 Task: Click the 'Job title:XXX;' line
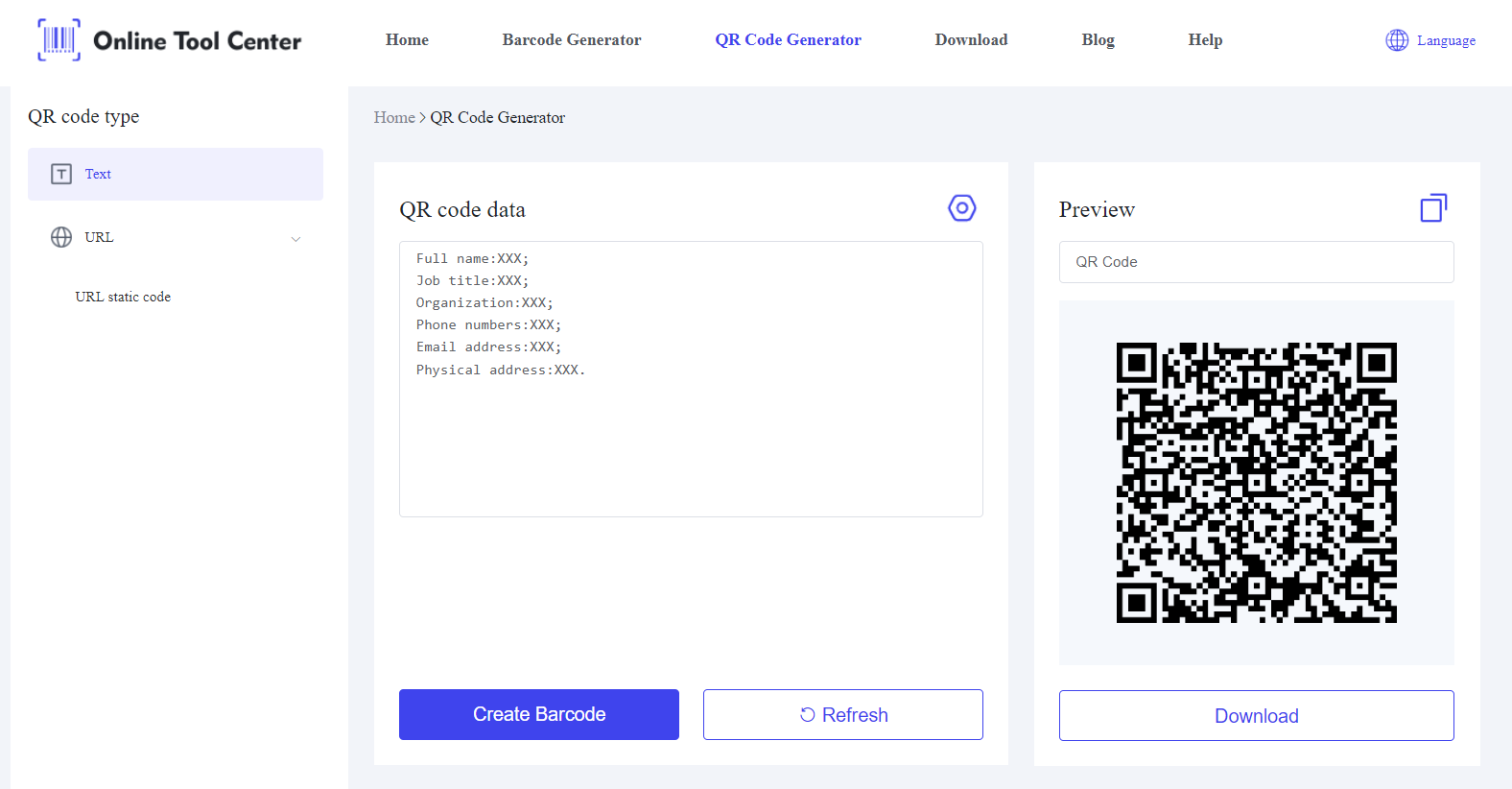click(472, 280)
